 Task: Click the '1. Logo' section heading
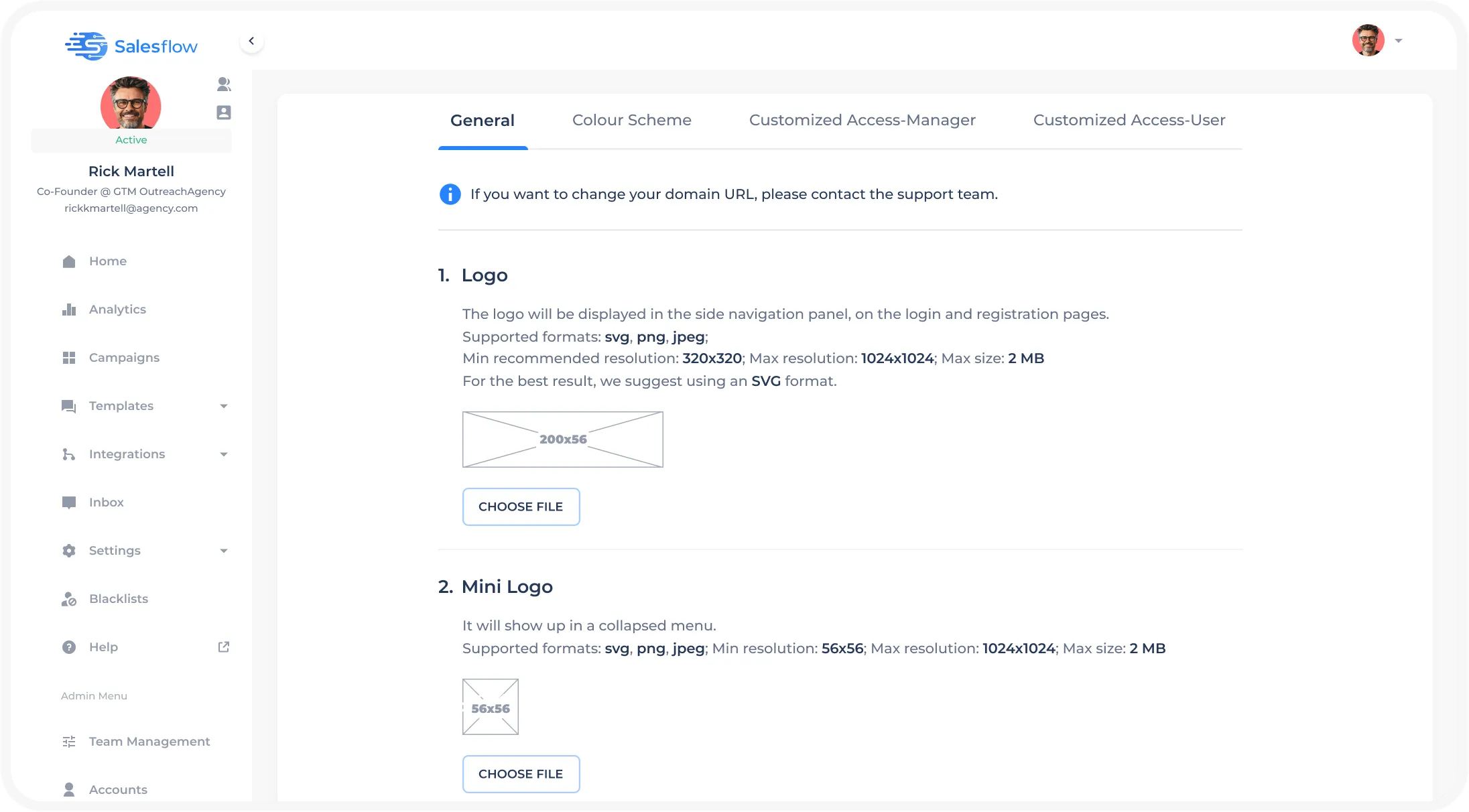(473, 275)
